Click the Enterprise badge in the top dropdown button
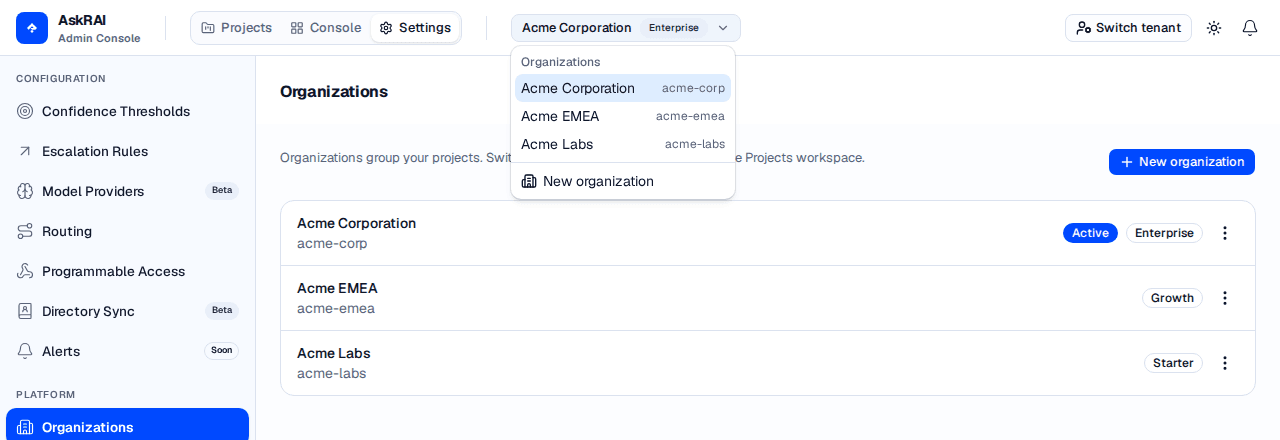The width and height of the screenshot is (1280, 440). pyautogui.click(x=674, y=28)
